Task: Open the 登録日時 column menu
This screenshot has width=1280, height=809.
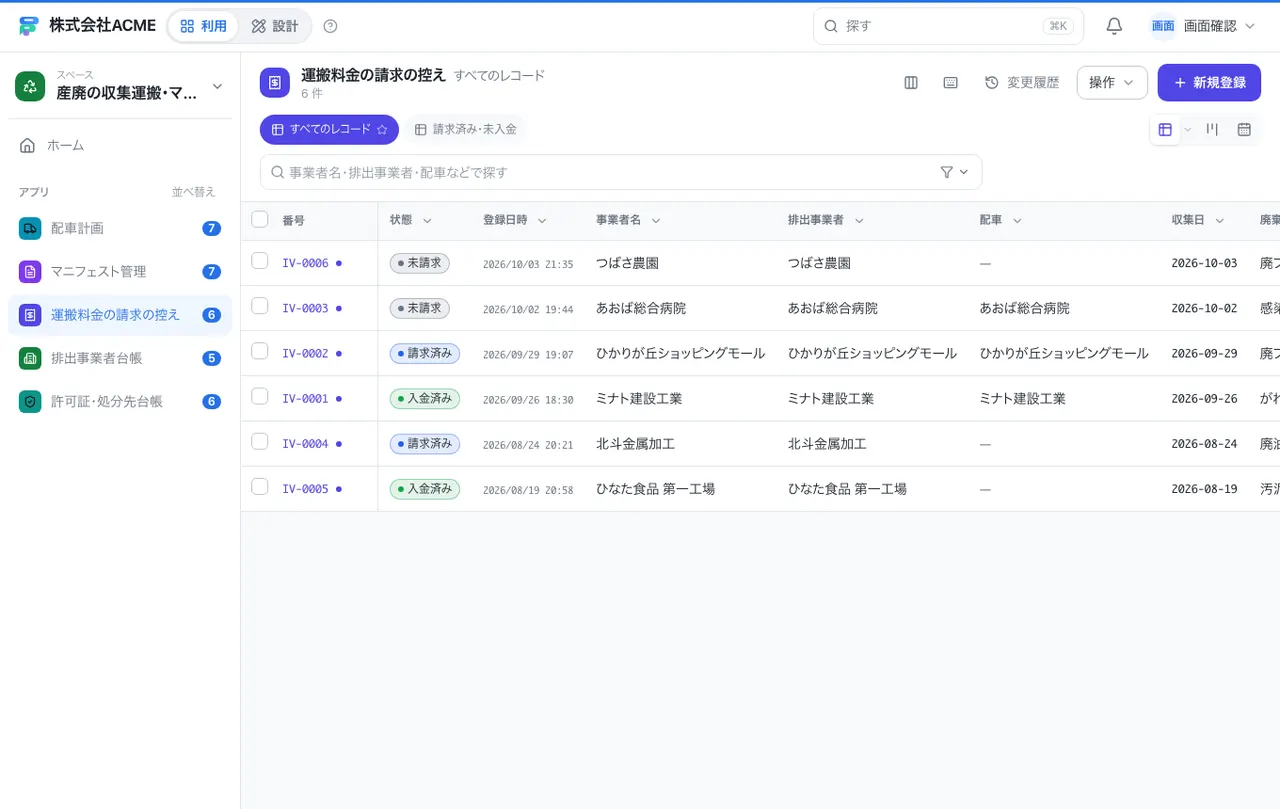Action: point(542,220)
